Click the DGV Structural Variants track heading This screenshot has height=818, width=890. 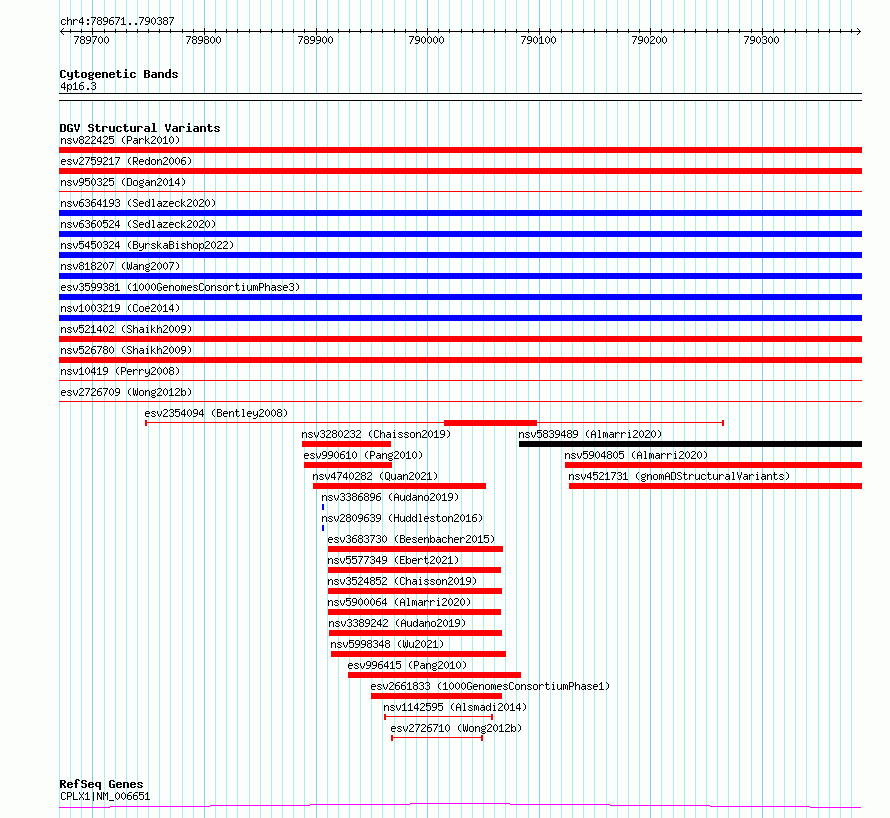tap(140, 128)
